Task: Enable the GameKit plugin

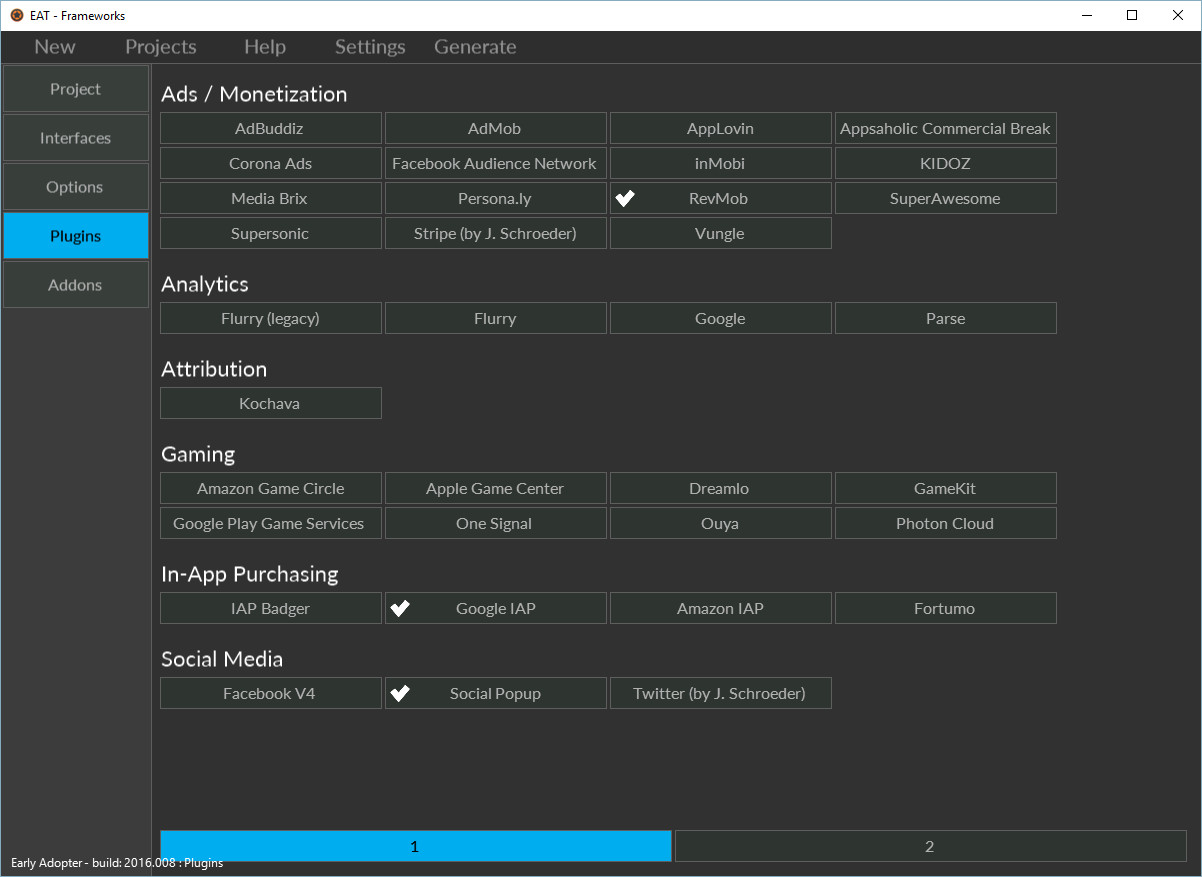Action: [x=945, y=488]
